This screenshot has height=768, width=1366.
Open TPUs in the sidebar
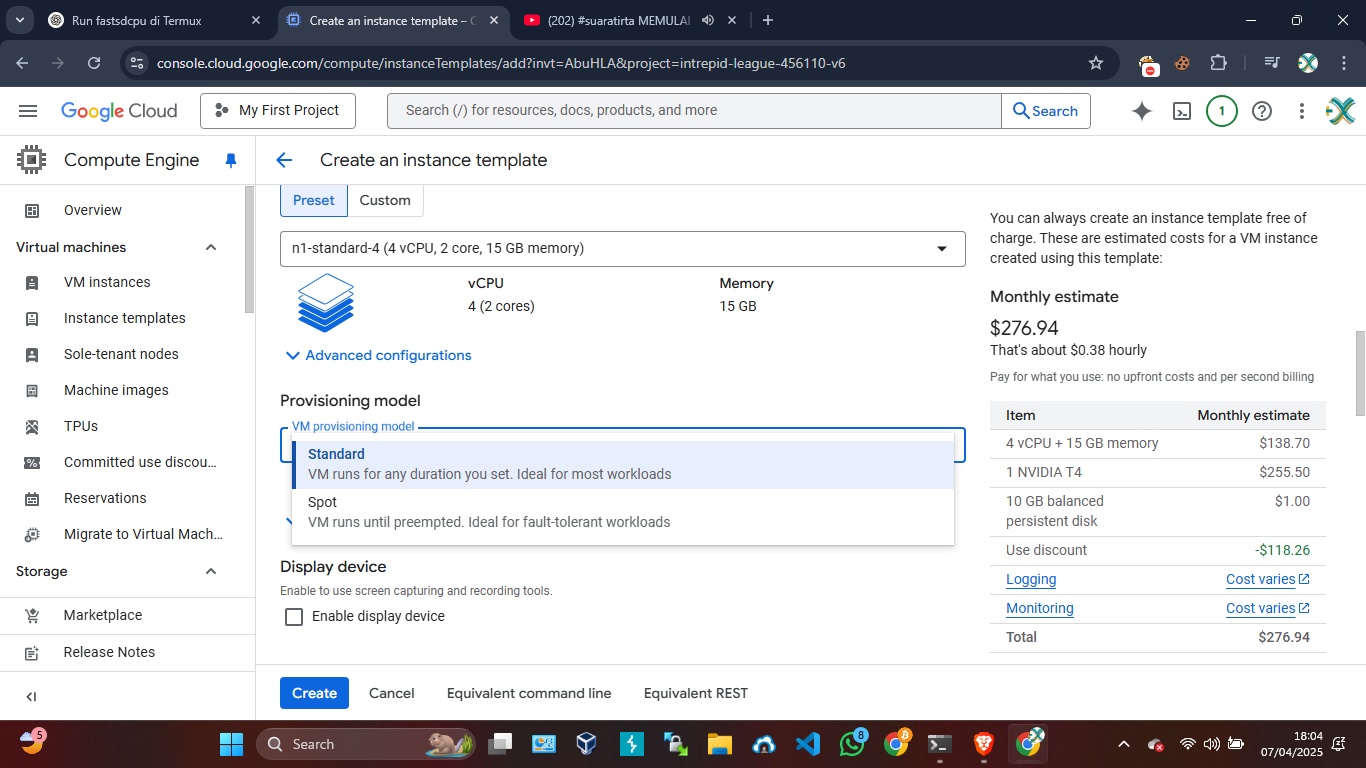click(81, 426)
